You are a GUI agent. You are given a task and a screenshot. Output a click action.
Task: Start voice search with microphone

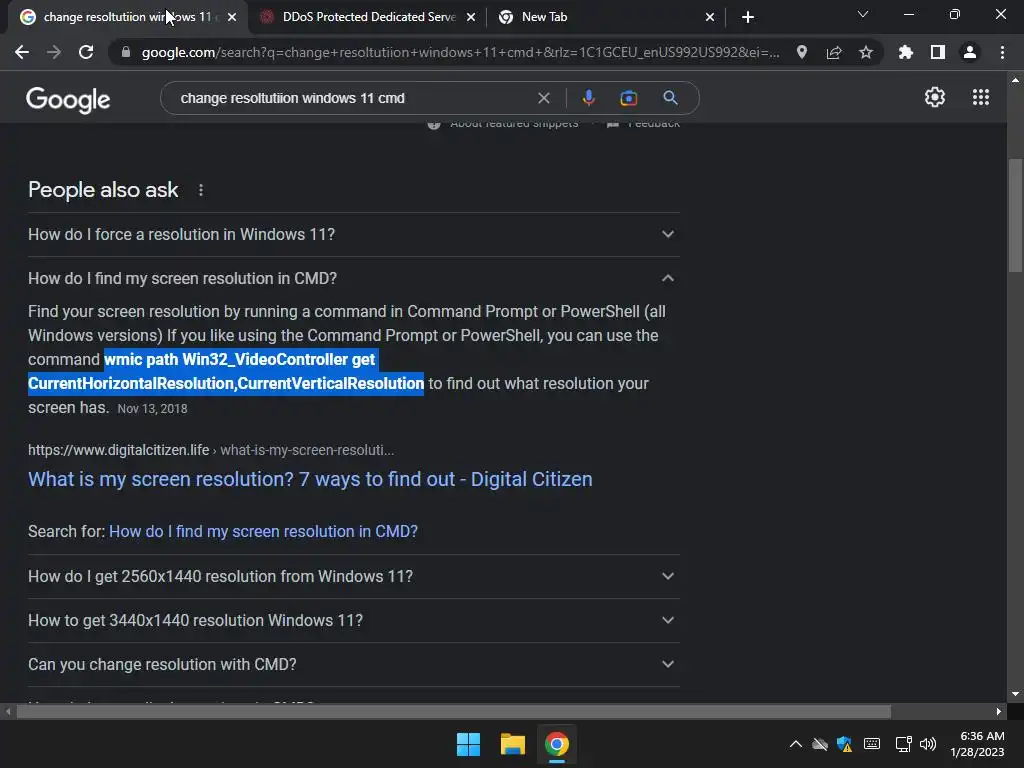588,98
